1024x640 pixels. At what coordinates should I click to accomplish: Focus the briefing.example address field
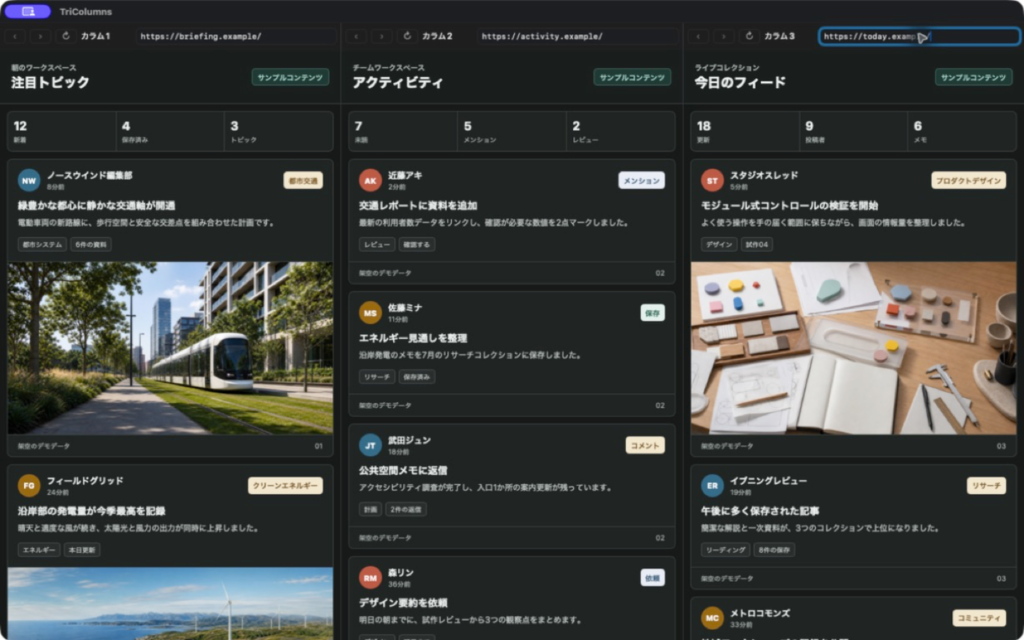pos(236,37)
